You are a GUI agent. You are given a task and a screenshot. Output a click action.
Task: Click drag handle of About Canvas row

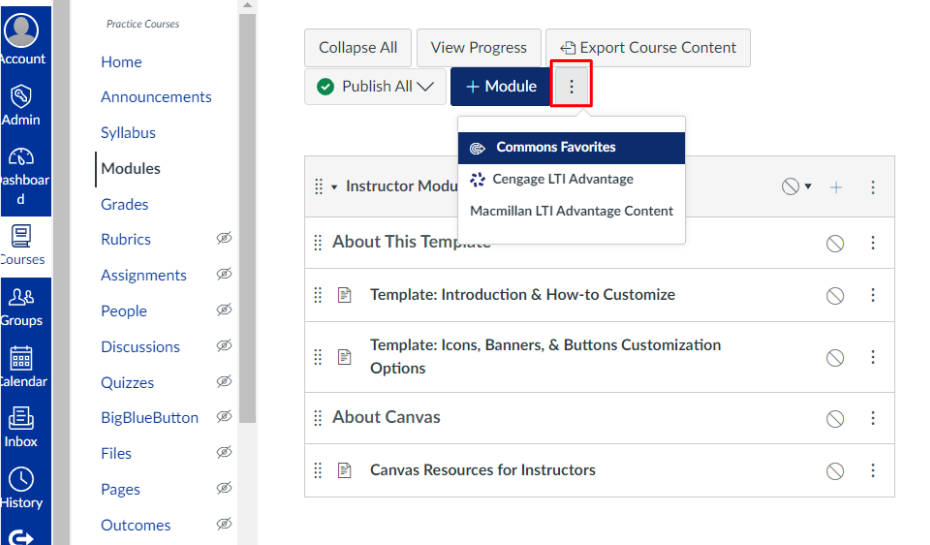pos(318,418)
